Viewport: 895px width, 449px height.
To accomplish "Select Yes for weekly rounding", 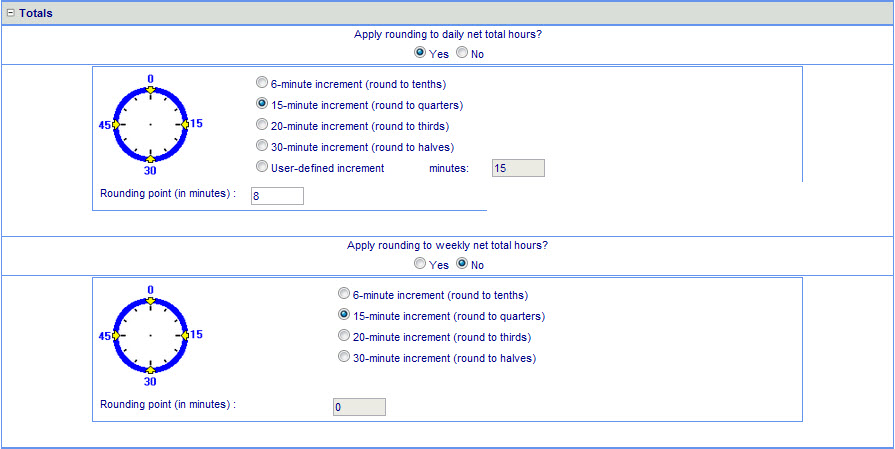I will (420, 264).
